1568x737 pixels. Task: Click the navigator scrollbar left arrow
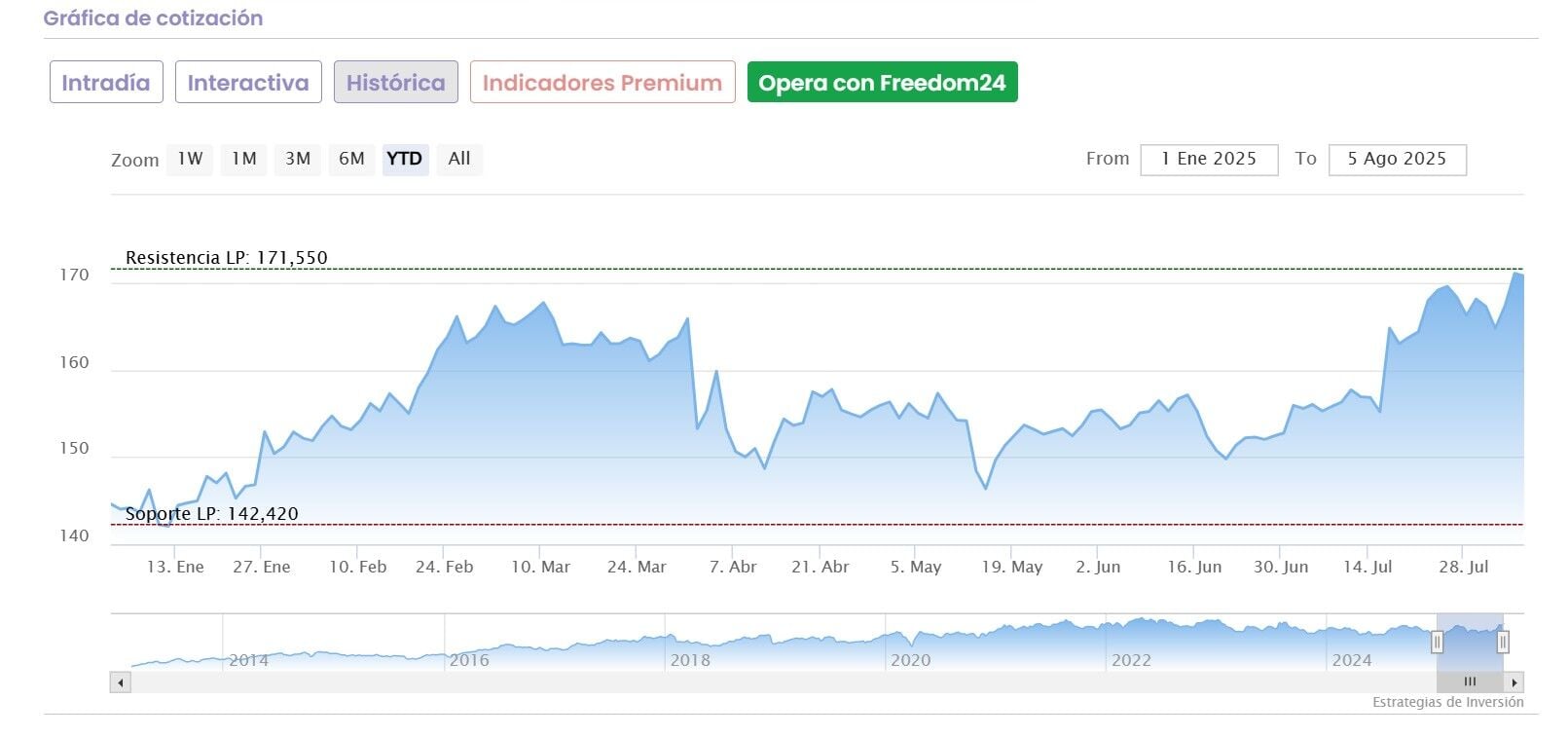click(x=121, y=682)
